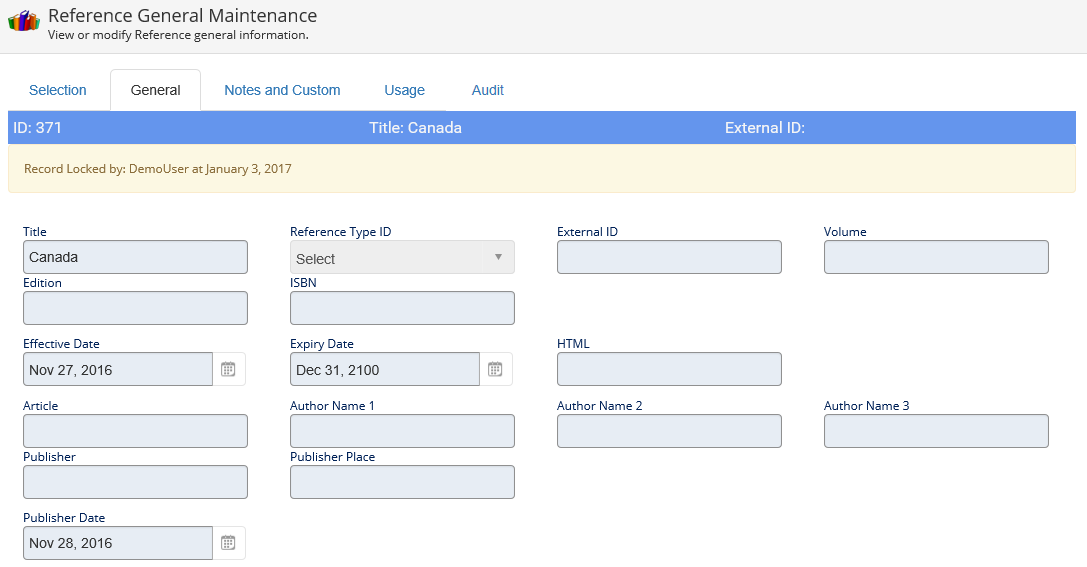
Task: Click the Author Name 1 field
Action: coord(402,431)
